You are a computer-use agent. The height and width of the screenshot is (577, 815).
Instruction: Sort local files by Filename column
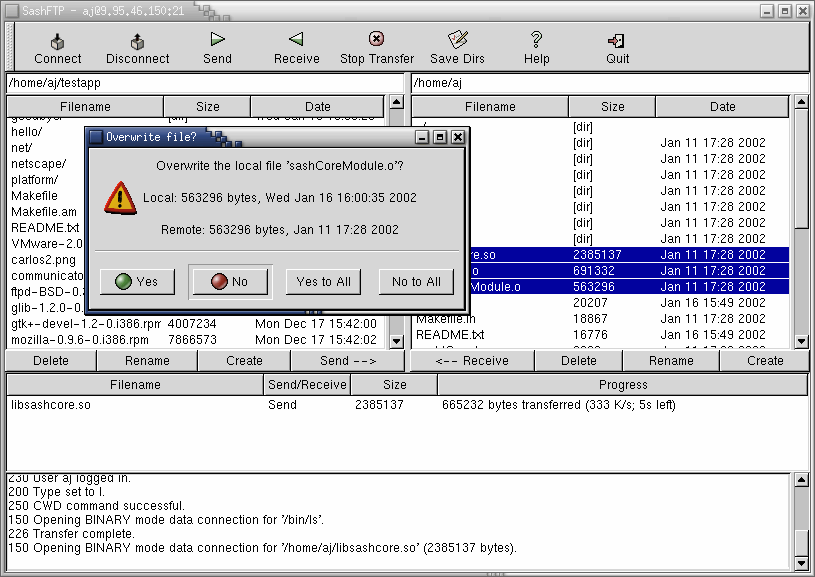(x=85, y=107)
